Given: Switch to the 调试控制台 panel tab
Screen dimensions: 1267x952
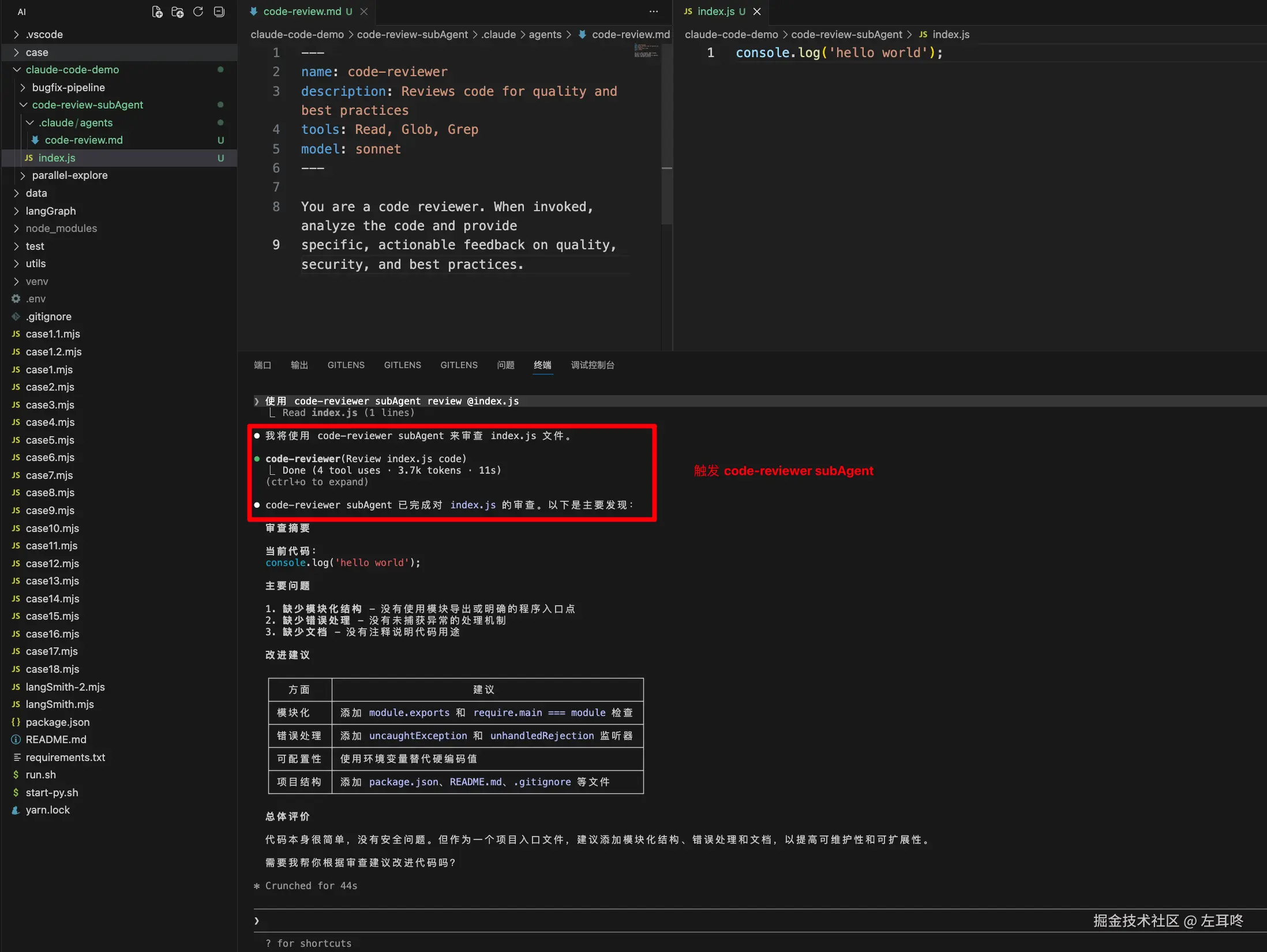Looking at the screenshot, I should [x=592, y=365].
